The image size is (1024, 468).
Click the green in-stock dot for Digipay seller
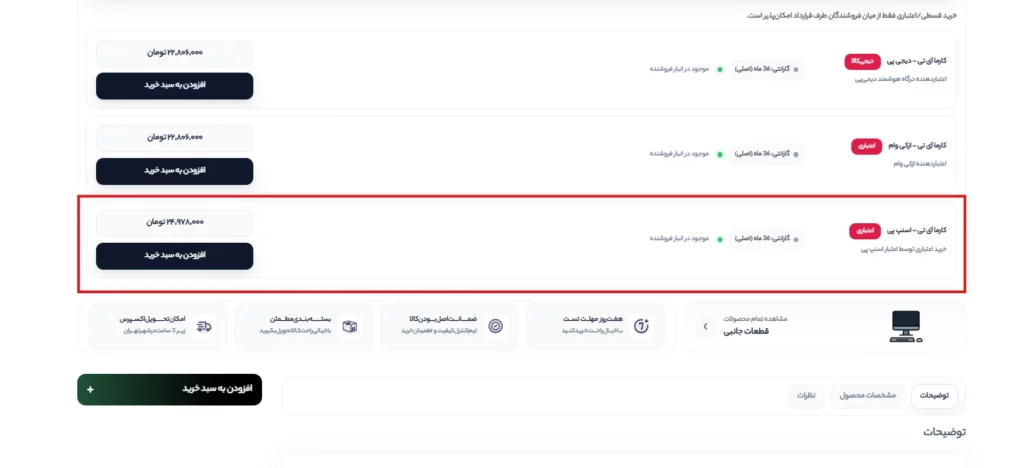tap(720, 69)
